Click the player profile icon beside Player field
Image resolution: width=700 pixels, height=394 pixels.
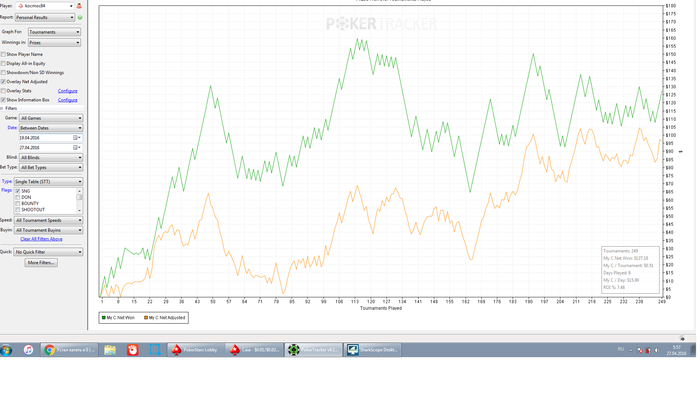click(x=79, y=6)
